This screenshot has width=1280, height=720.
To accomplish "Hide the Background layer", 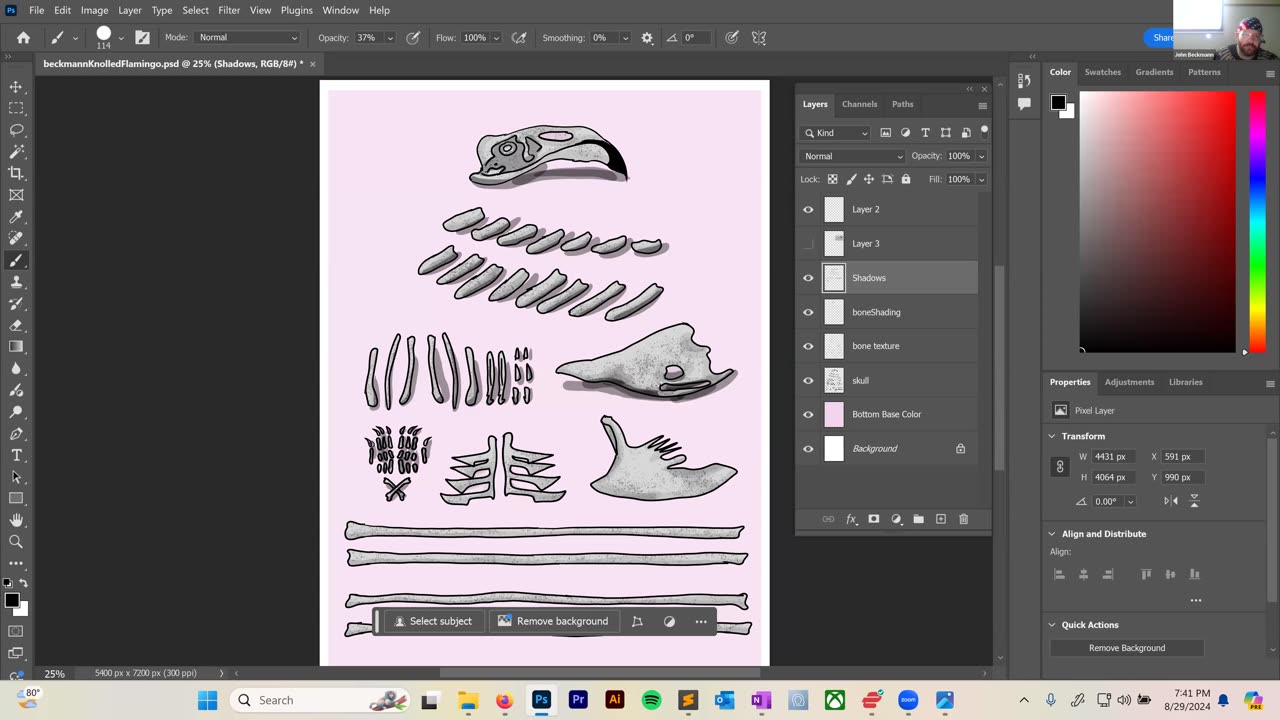I will (x=808, y=449).
